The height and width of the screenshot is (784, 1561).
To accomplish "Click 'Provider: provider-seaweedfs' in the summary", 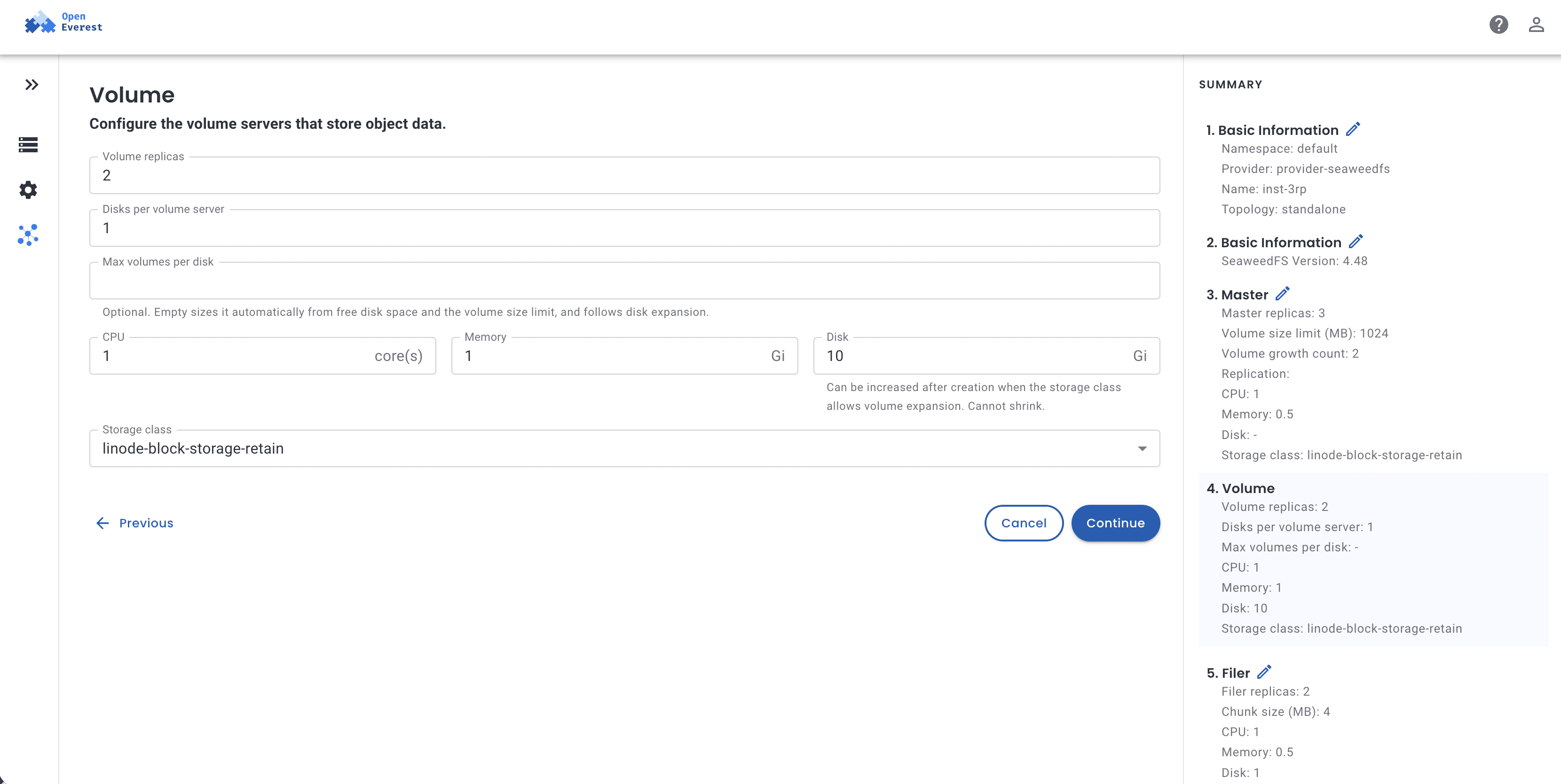I will 1305,169.
